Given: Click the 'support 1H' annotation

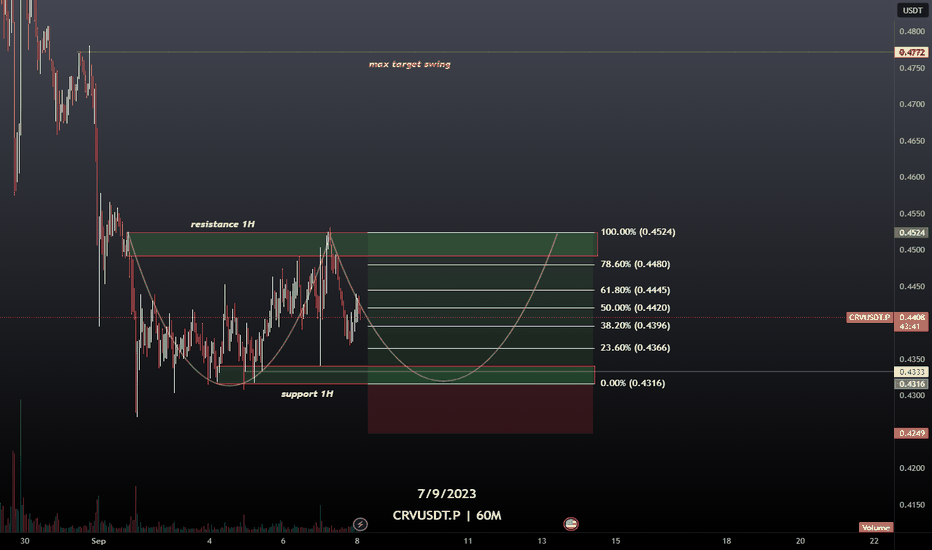Looking at the screenshot, I should [x=307, y=394].
